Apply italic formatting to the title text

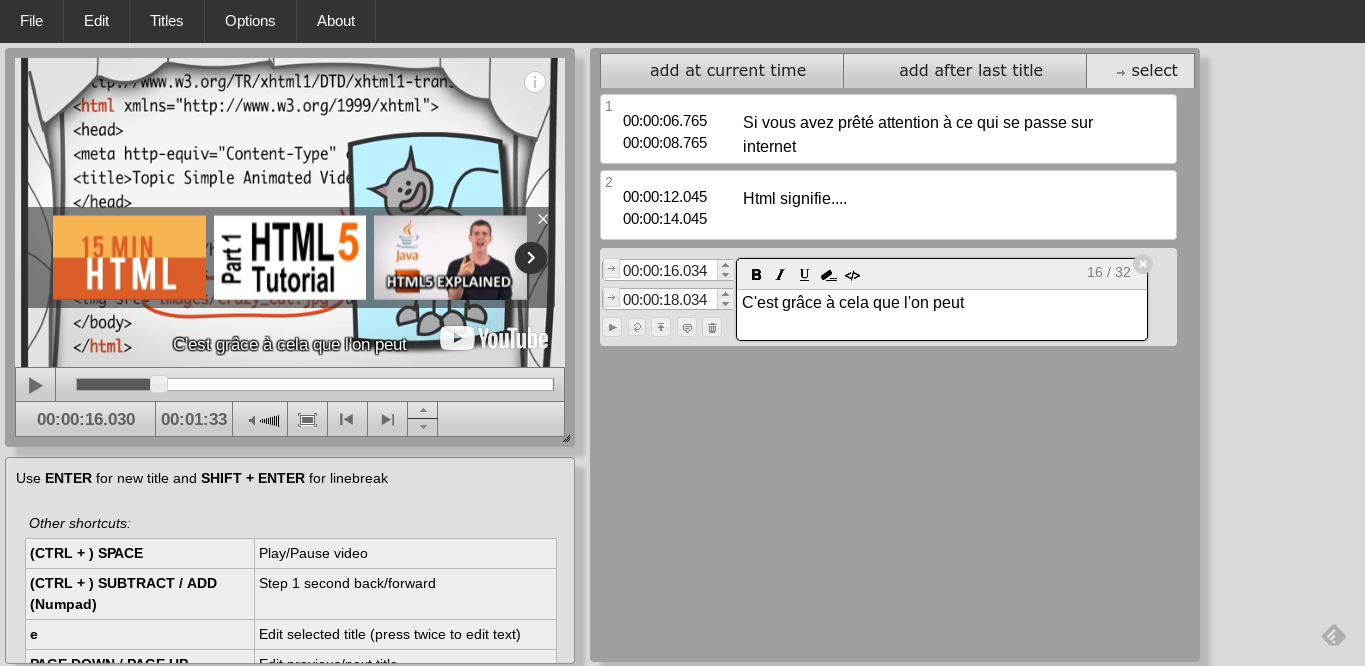point(780,275)
